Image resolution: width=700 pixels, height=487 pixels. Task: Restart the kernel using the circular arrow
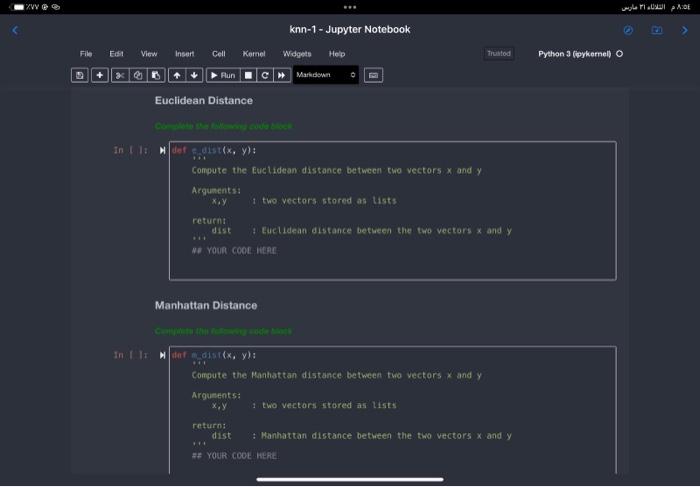click(x=265, y=75)
